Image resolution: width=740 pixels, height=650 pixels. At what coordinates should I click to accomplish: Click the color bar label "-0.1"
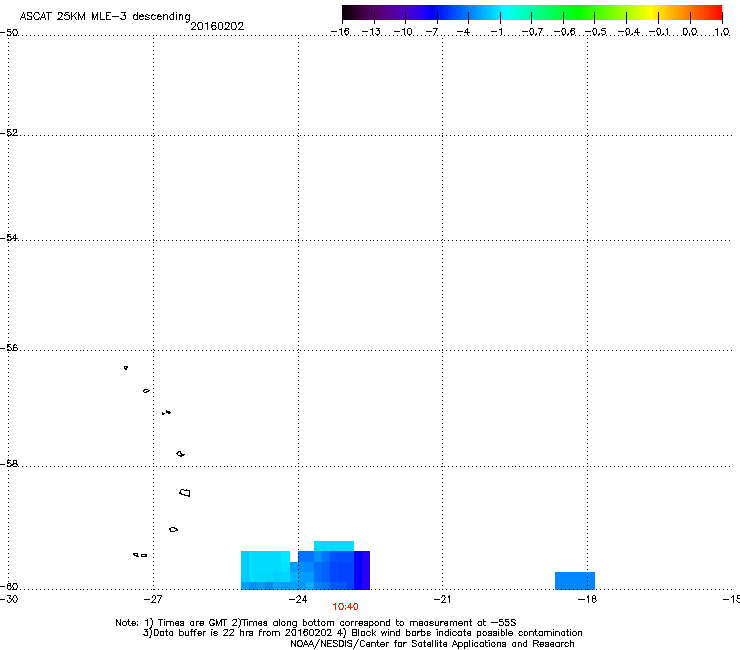[x=659, y=32]
